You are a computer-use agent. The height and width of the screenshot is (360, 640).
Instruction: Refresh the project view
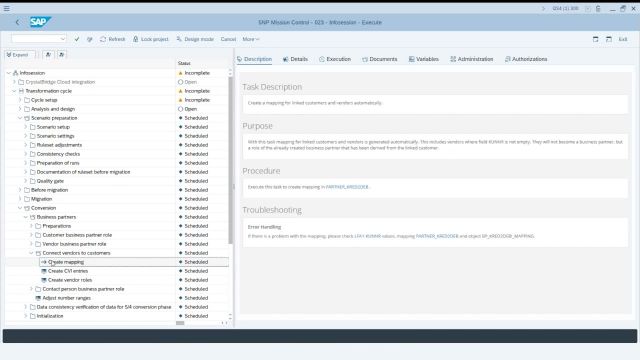click(x=113, y=39)
